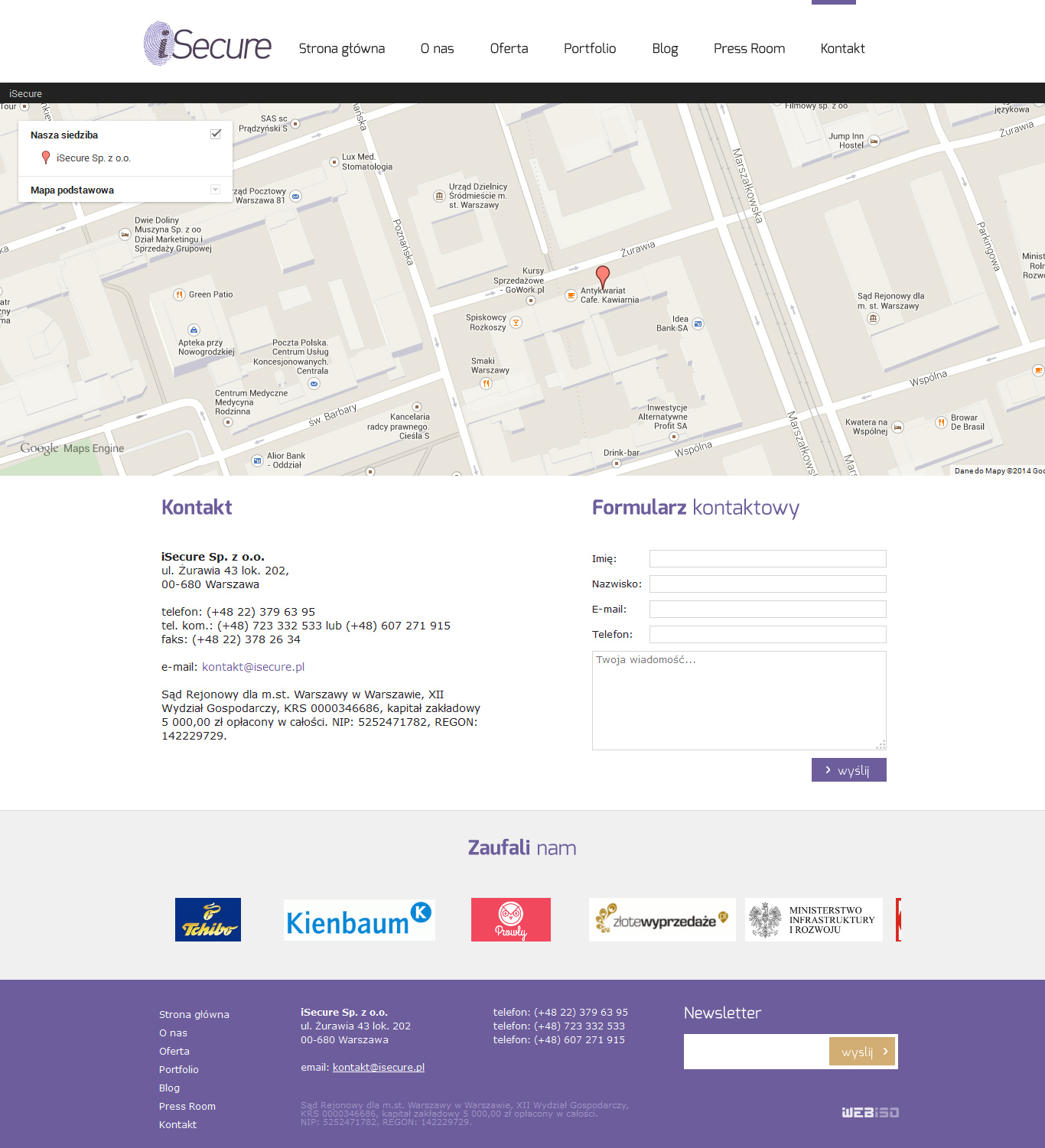
Task: Open the Kienbaum partner logo
Action: pos(359,920)
